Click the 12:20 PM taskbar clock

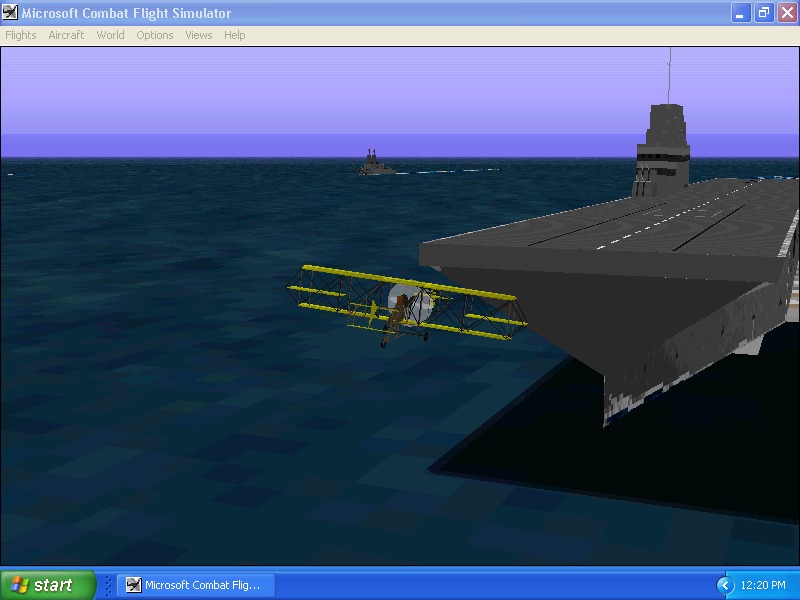763,585
